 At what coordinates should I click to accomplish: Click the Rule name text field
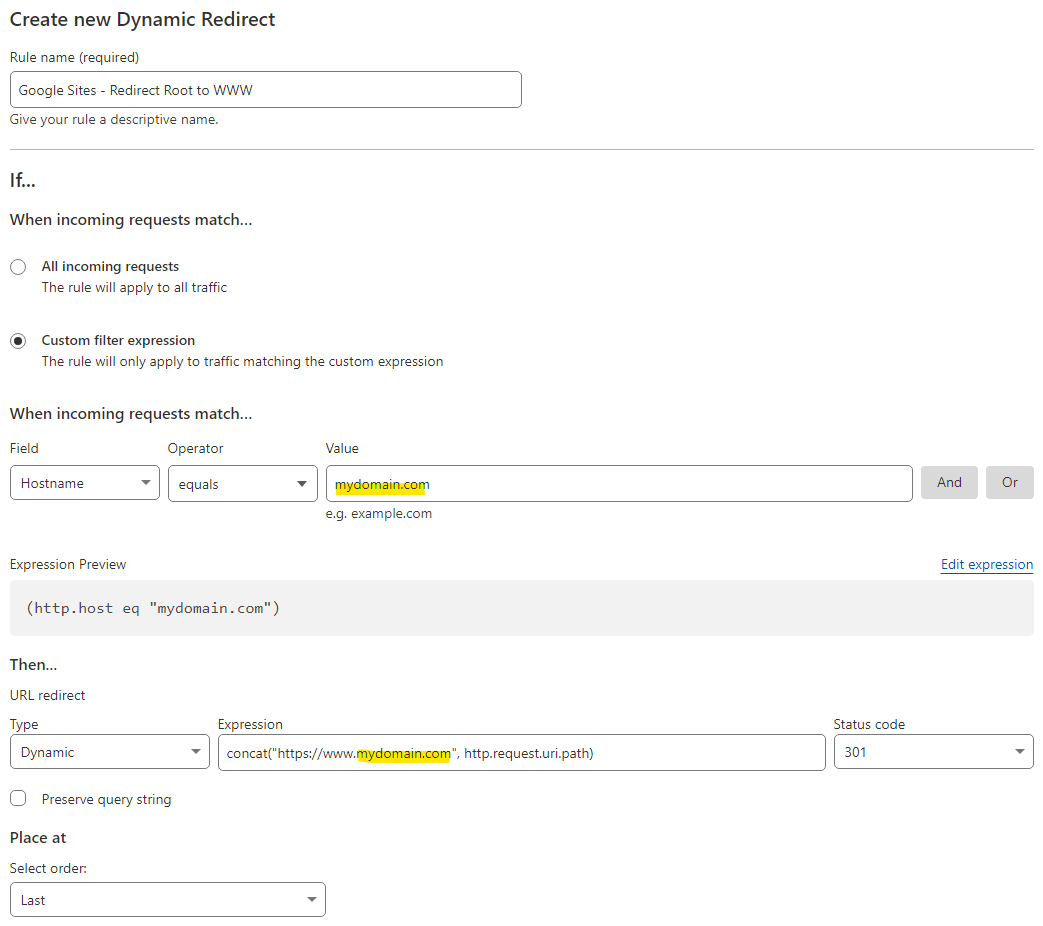tap(265, 90)
